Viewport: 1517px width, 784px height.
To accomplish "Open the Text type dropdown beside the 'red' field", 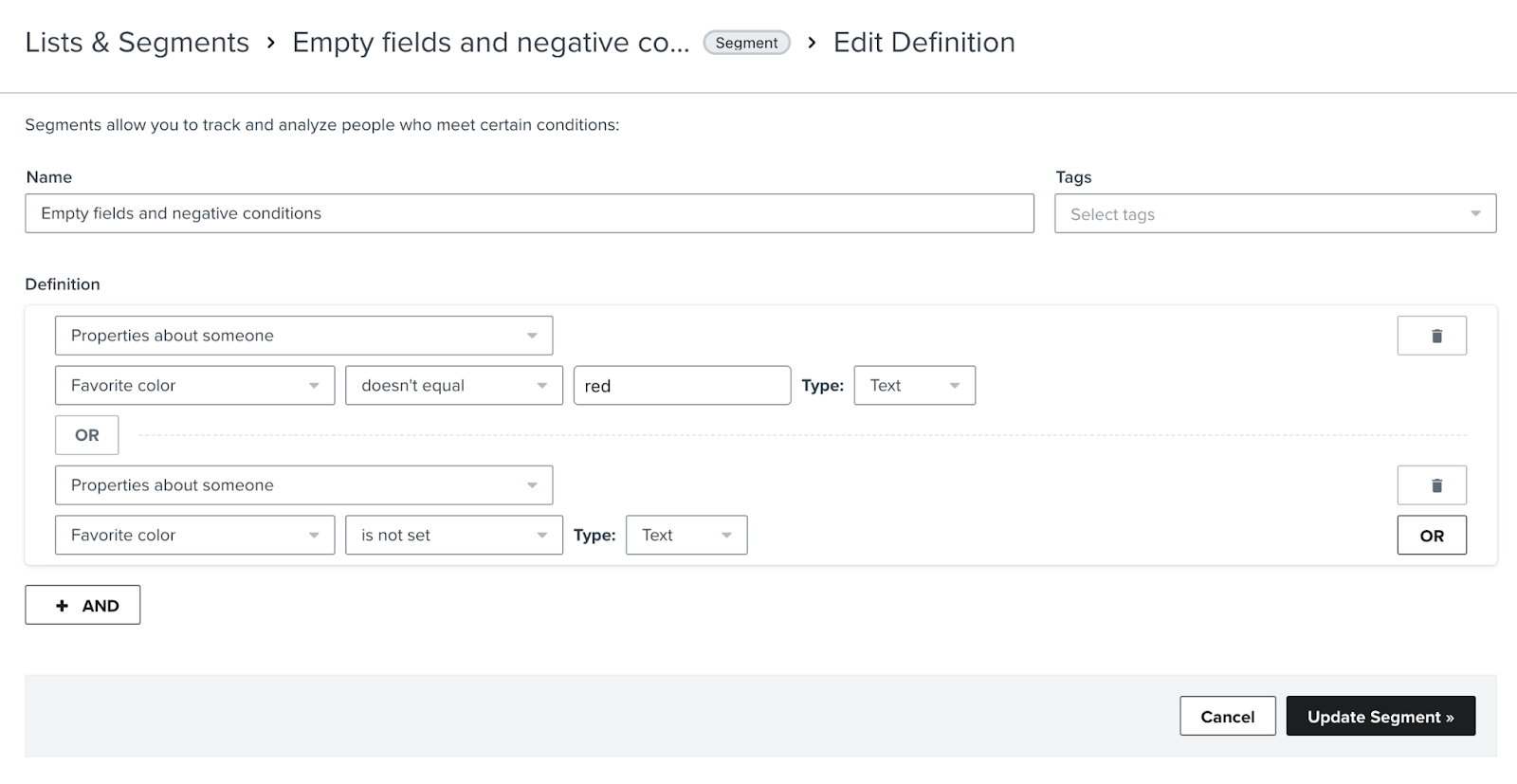I will (x=914, y=386).
